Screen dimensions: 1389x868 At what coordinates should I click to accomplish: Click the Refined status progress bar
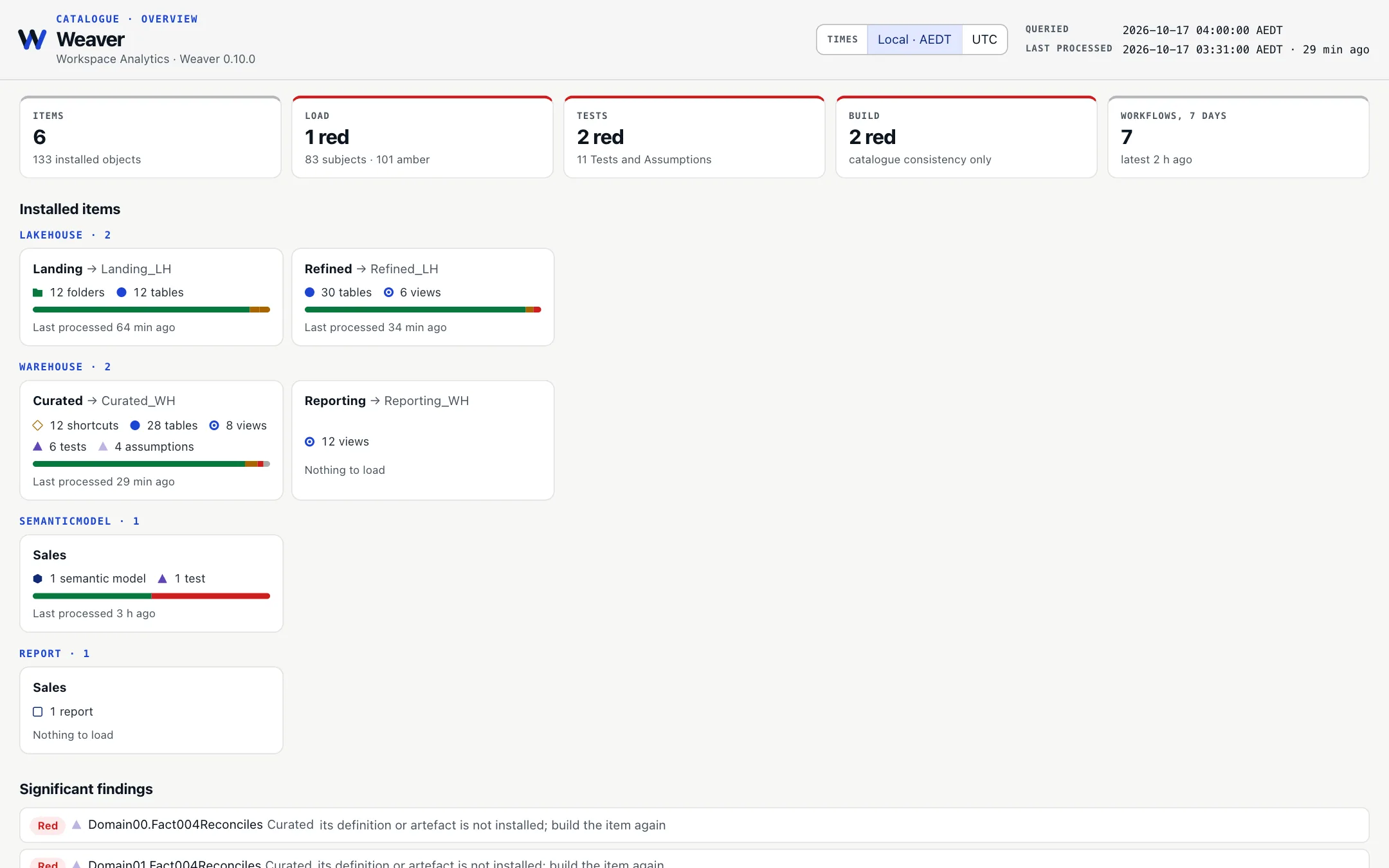tap(423, 310)
